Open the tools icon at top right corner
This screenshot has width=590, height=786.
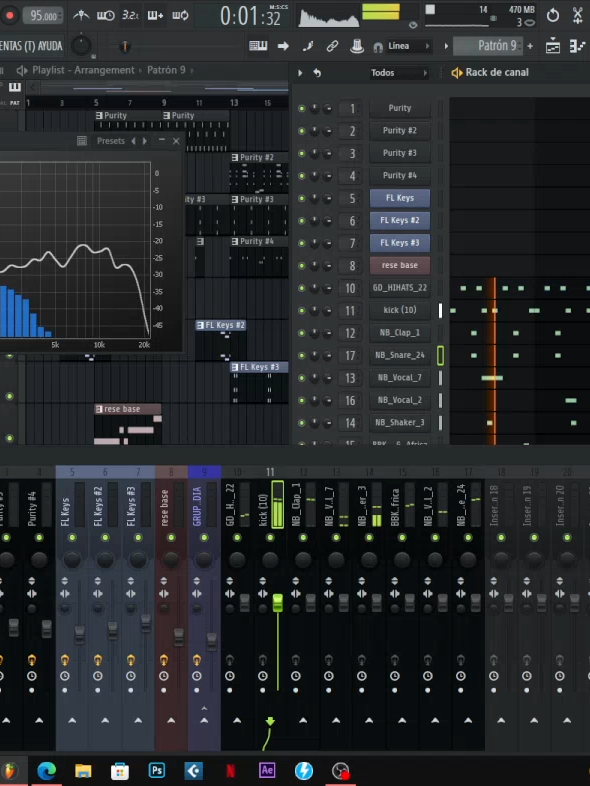[578, 16]
